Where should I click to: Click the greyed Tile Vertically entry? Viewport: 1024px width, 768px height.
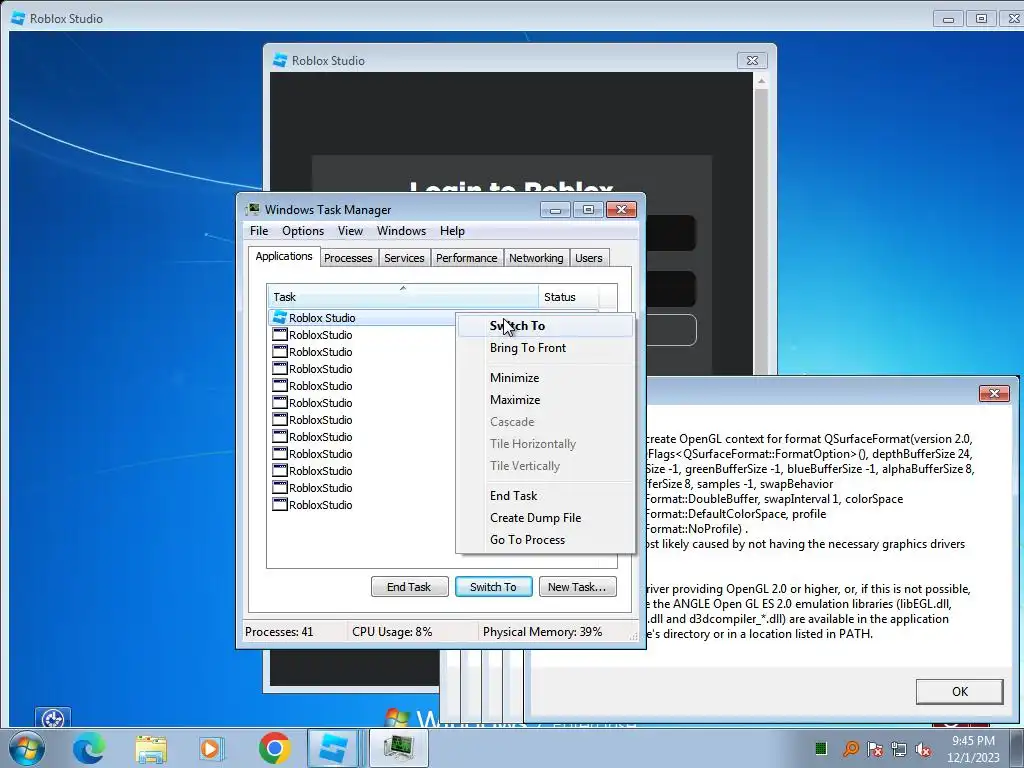[545, 466]
